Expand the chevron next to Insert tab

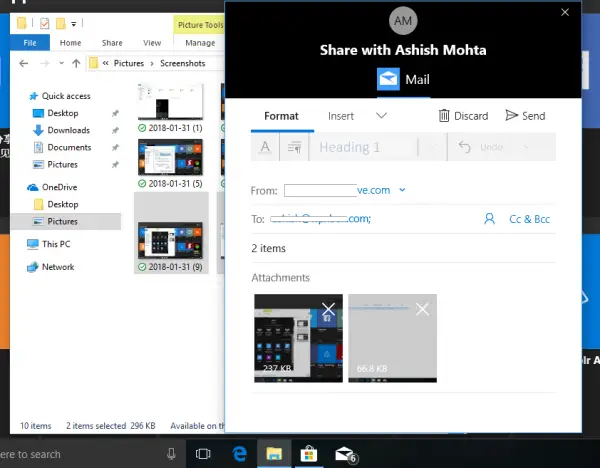click(x=381, y=115)
